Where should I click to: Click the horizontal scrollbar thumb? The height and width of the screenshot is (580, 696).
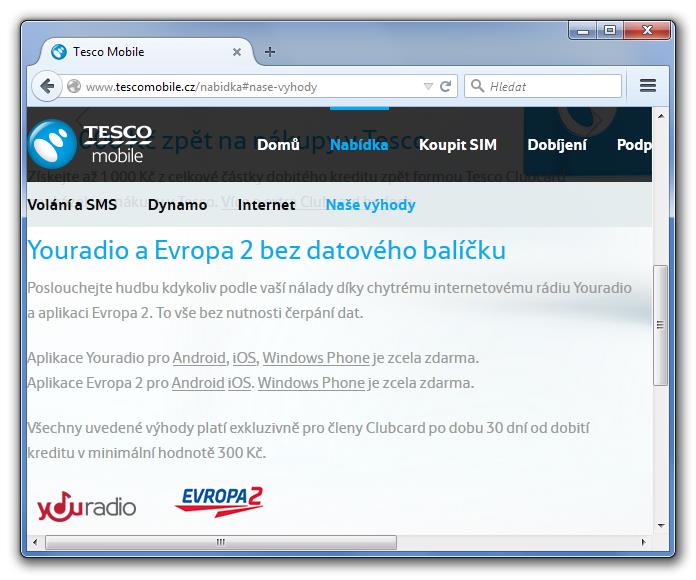(x=221, y=542)
